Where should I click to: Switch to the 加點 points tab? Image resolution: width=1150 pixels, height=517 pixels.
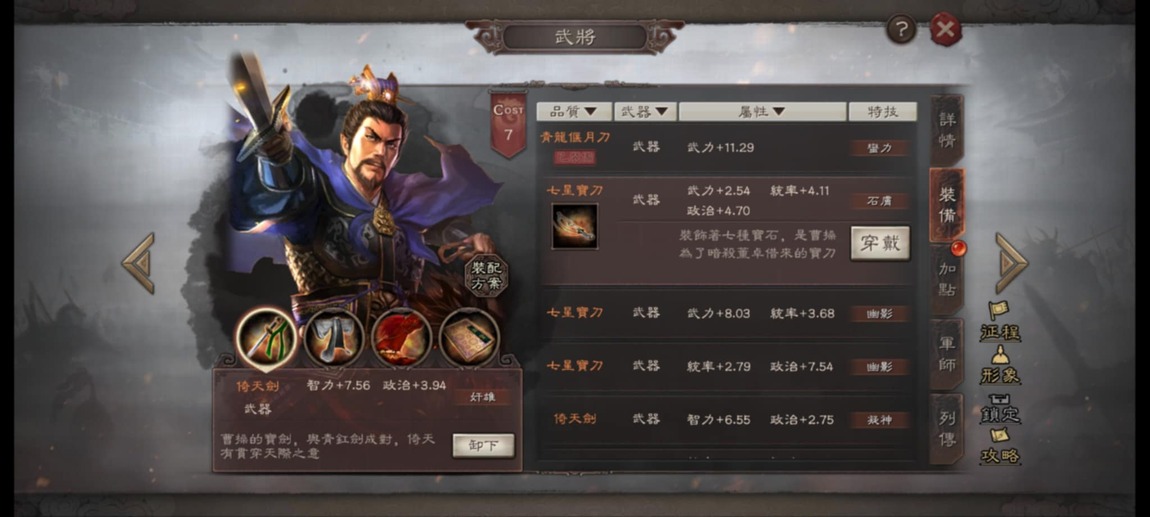[946, 279]
